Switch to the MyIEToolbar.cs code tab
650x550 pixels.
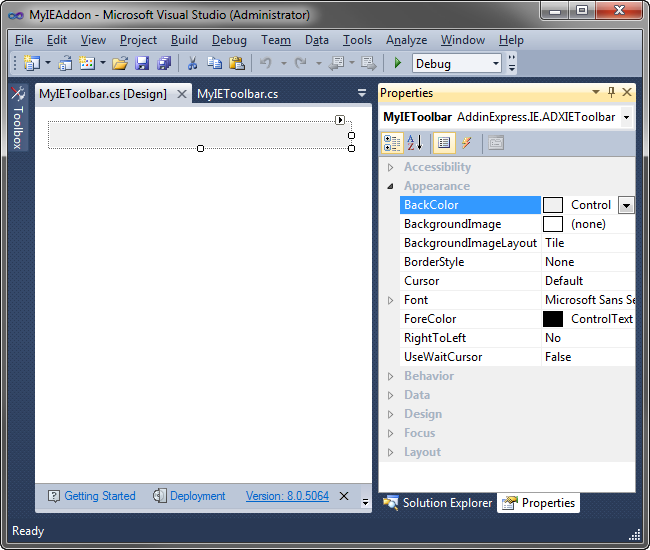pos(237,94)
